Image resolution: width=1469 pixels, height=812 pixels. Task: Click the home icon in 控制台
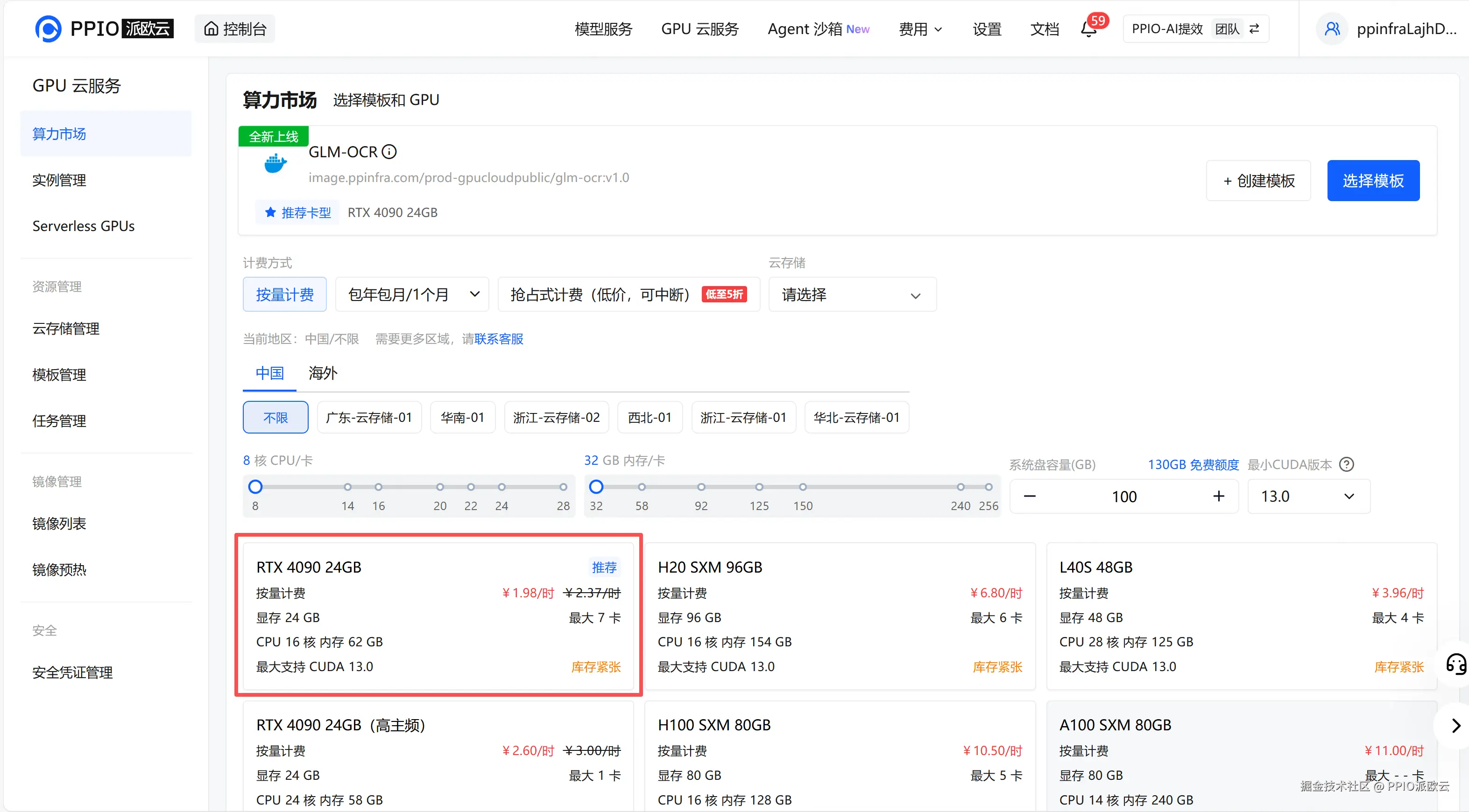pyautogui.click(x=211, y=28)
